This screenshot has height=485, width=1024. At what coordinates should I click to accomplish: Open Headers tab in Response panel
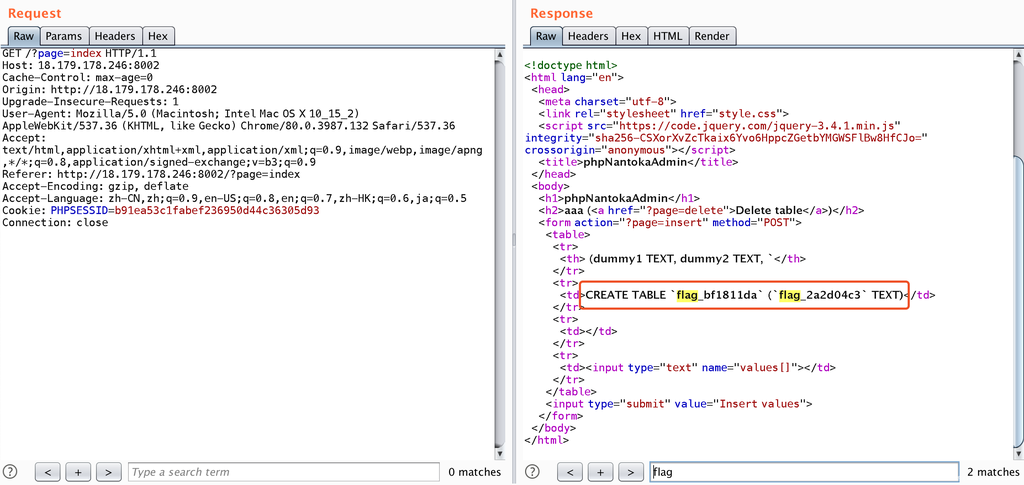pyautogui.click(x=588, y=36)
